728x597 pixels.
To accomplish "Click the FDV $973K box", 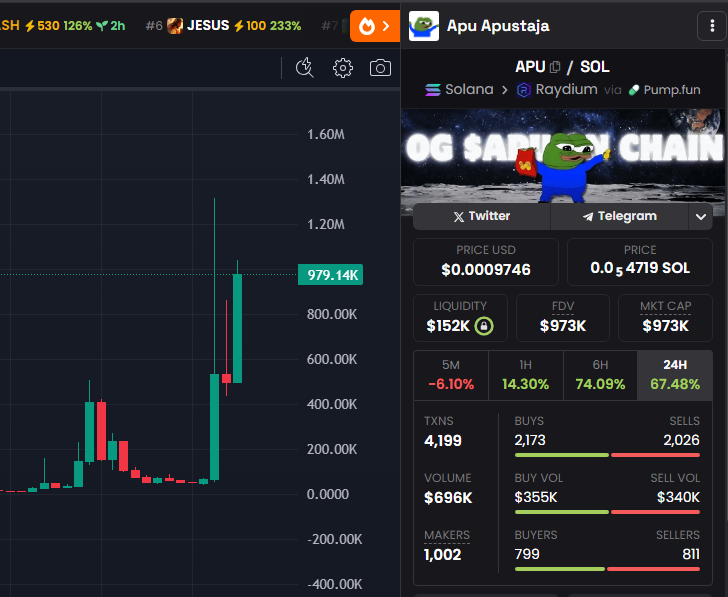I will [x=563, y=318].
